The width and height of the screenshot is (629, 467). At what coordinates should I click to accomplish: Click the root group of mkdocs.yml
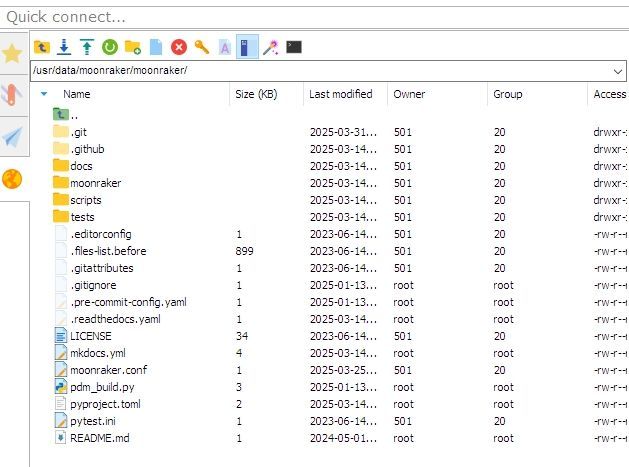503,353
